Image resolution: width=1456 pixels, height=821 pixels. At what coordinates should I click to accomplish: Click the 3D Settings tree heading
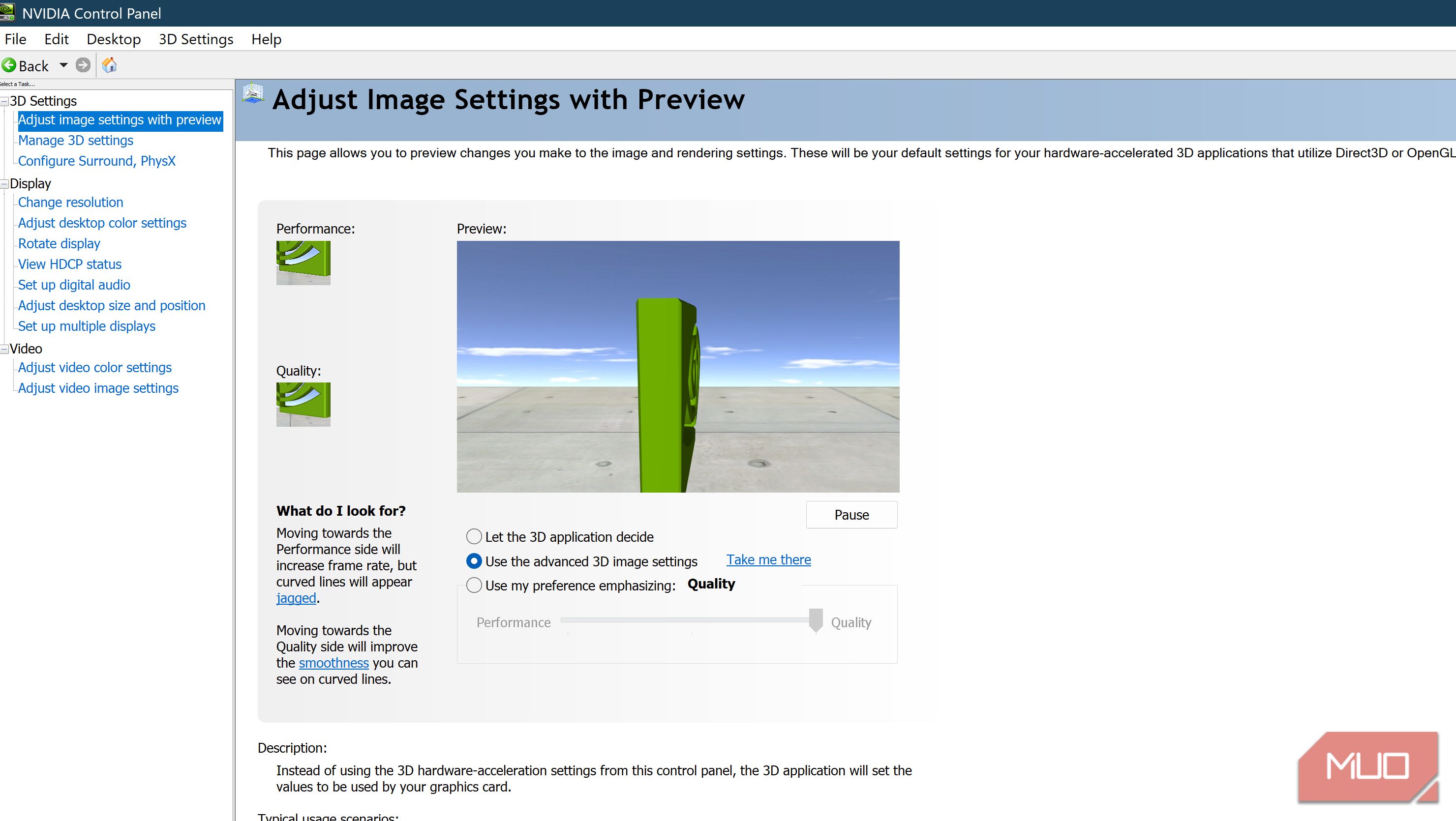pyautogui.click(x=43, y=101)
